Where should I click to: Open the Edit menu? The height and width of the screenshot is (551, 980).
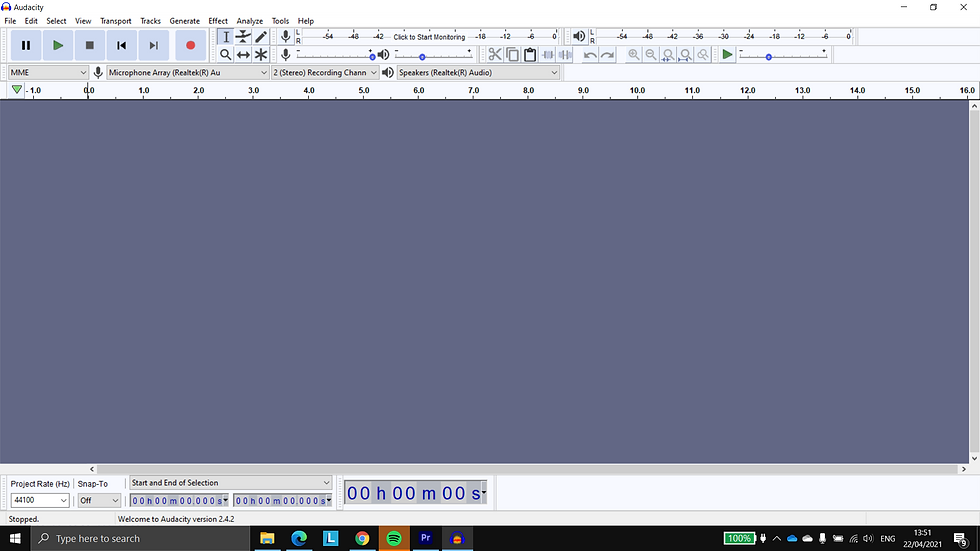click(x=31, y=21)
